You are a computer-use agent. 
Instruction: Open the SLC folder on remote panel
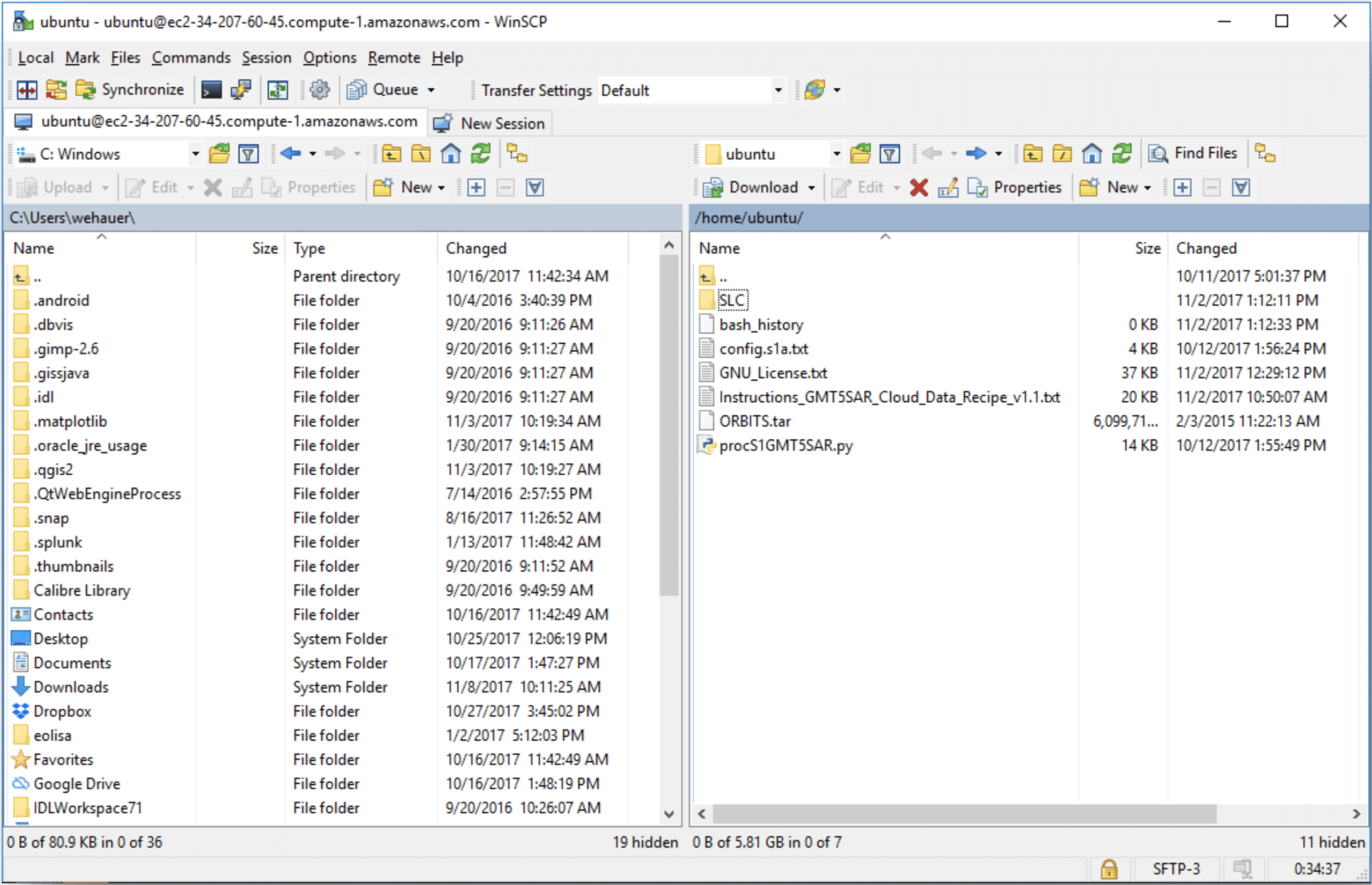click(731, 300)
